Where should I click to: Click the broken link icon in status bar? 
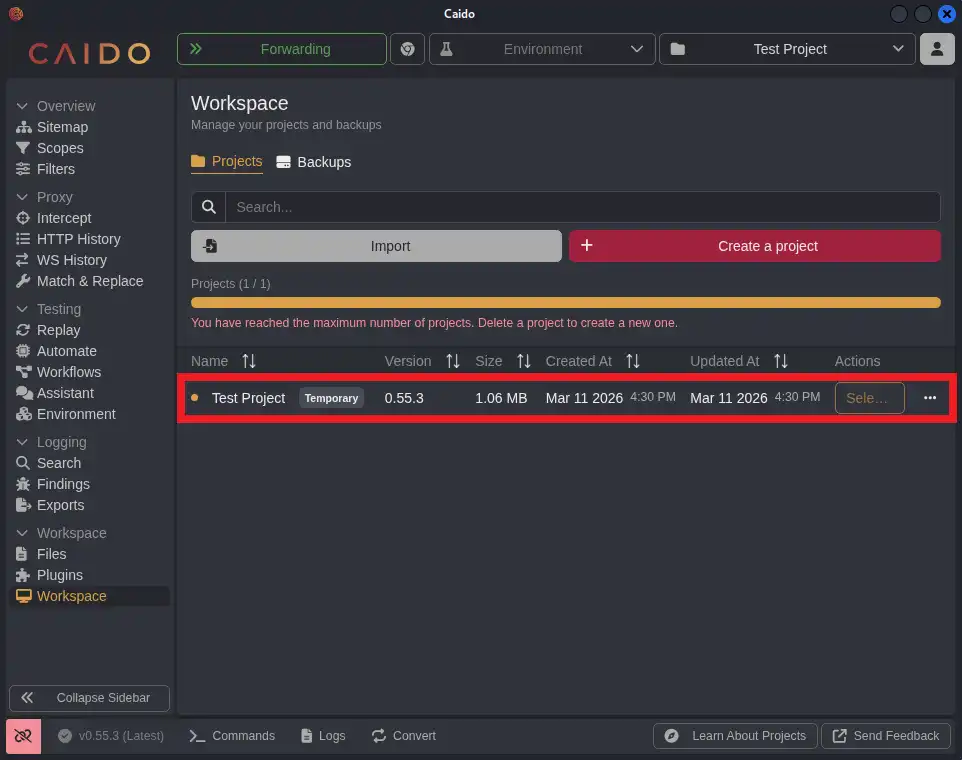coord(23,735)
